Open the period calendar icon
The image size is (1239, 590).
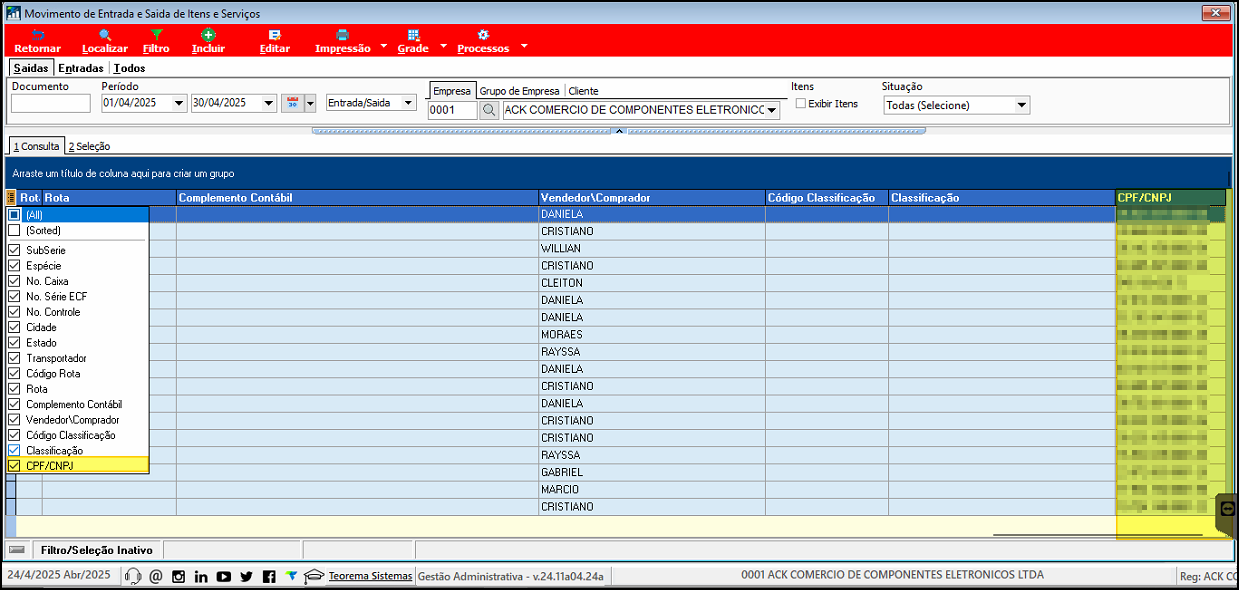pos(293,103)
